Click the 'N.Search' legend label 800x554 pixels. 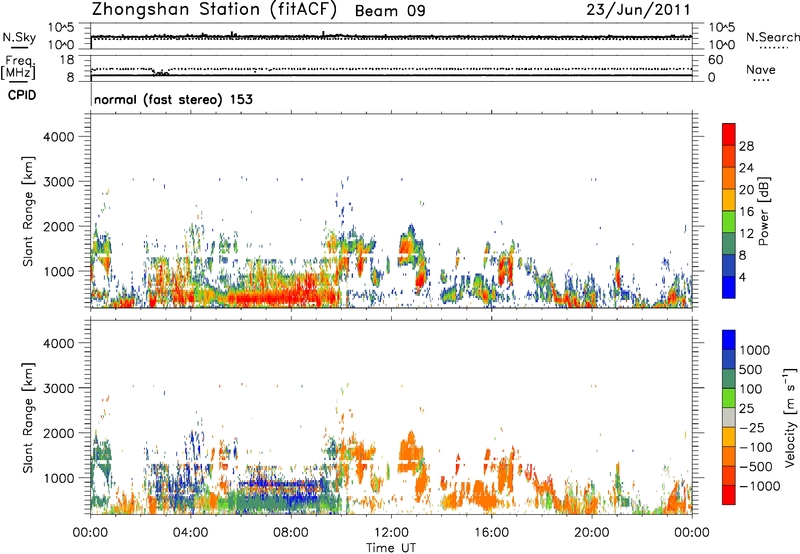coord(772,37)
